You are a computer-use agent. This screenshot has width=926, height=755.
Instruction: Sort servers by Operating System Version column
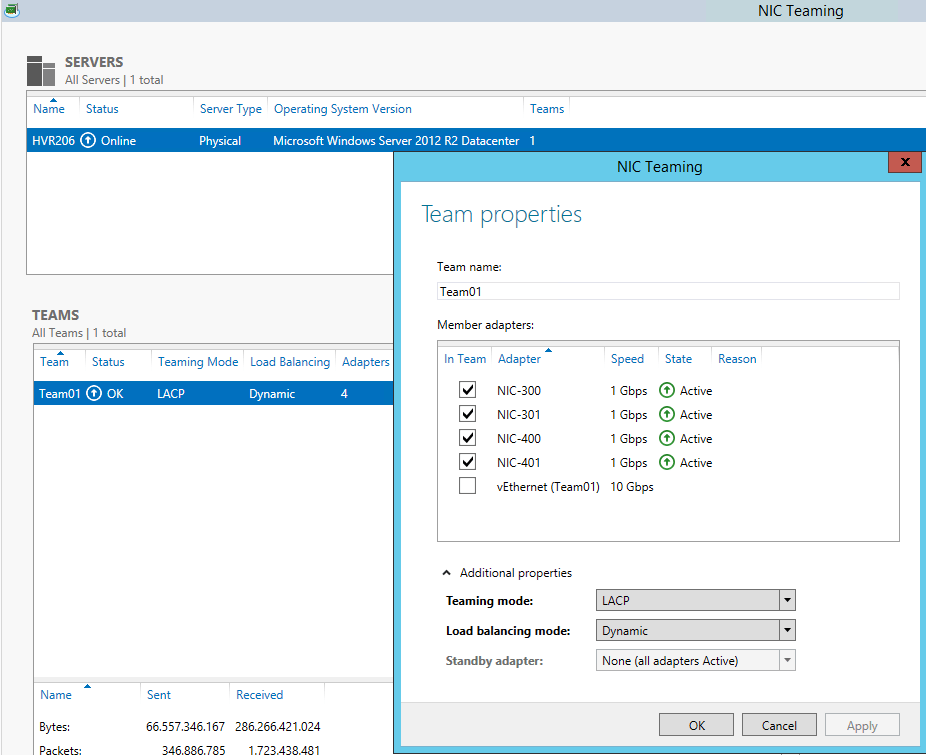pos(343,109)
